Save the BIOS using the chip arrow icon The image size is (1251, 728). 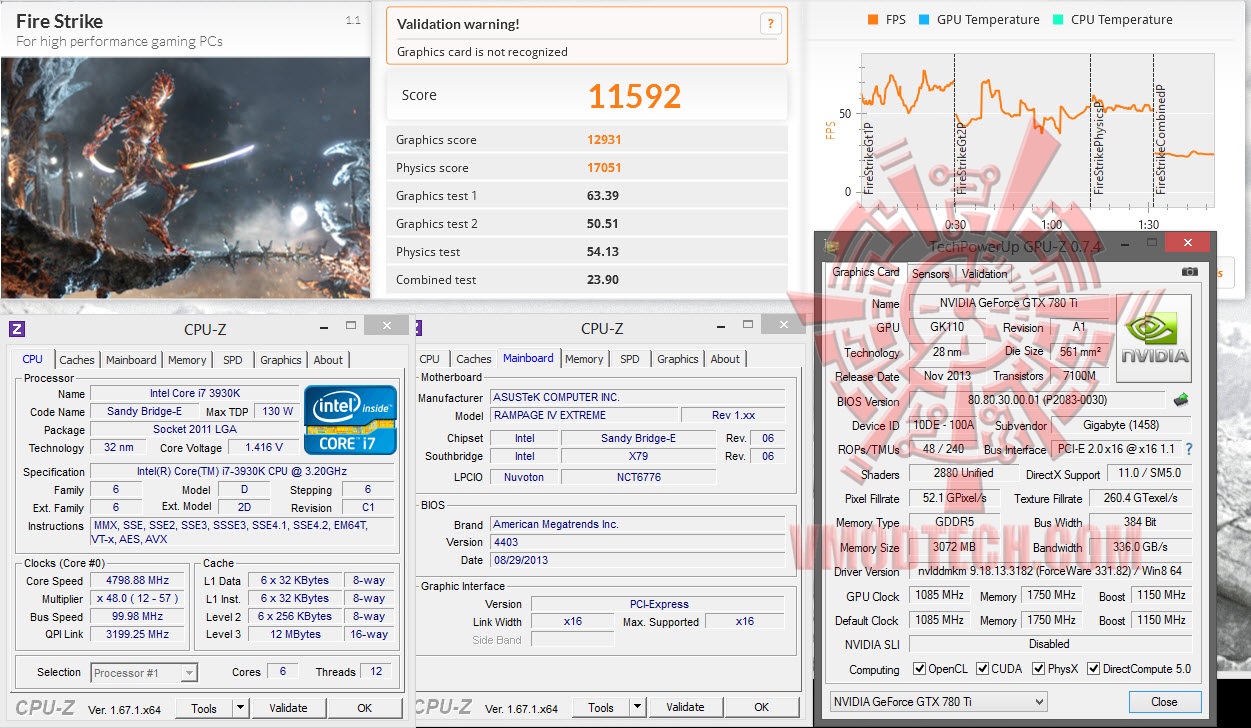click(x=1181, y=401)
